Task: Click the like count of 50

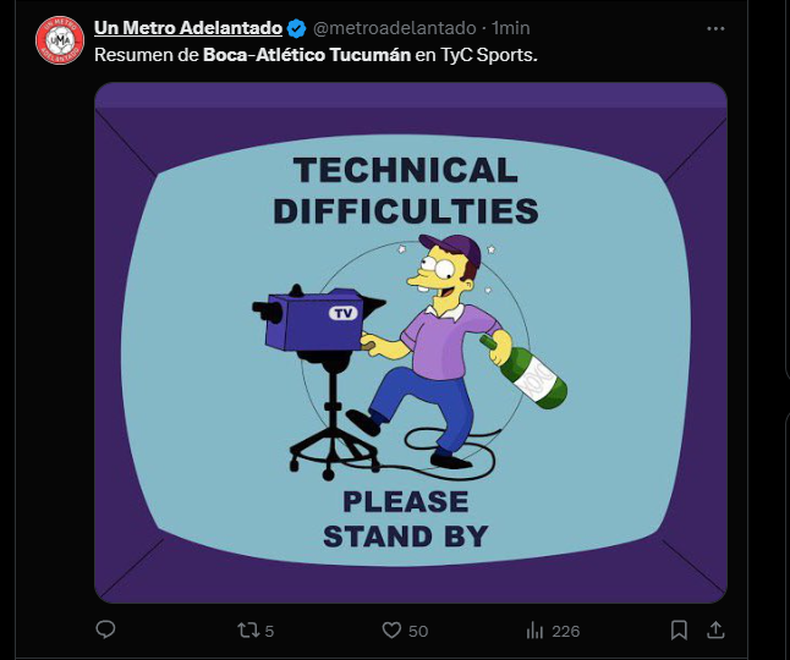Action: click(418, 631)
